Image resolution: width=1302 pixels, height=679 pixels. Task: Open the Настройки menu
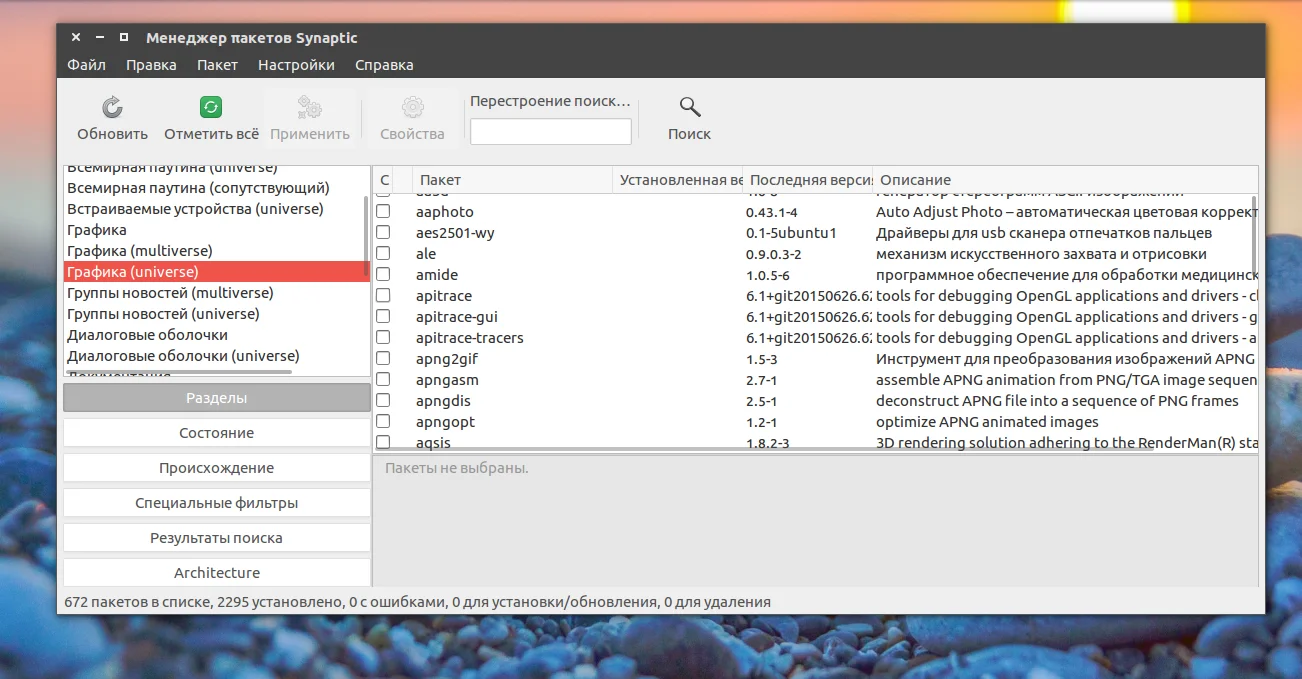(296, 65)
